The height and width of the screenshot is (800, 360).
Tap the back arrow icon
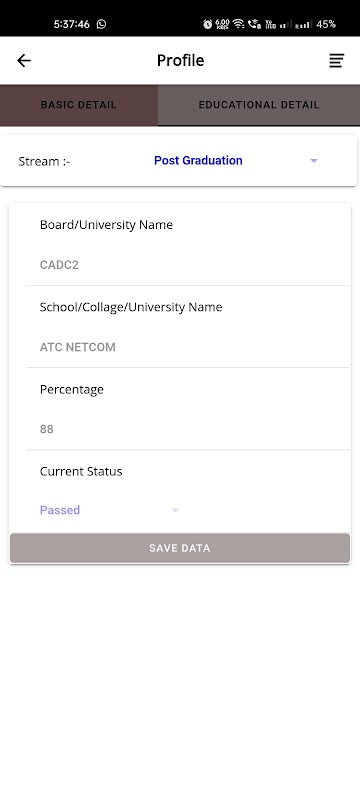coord(23,61)
